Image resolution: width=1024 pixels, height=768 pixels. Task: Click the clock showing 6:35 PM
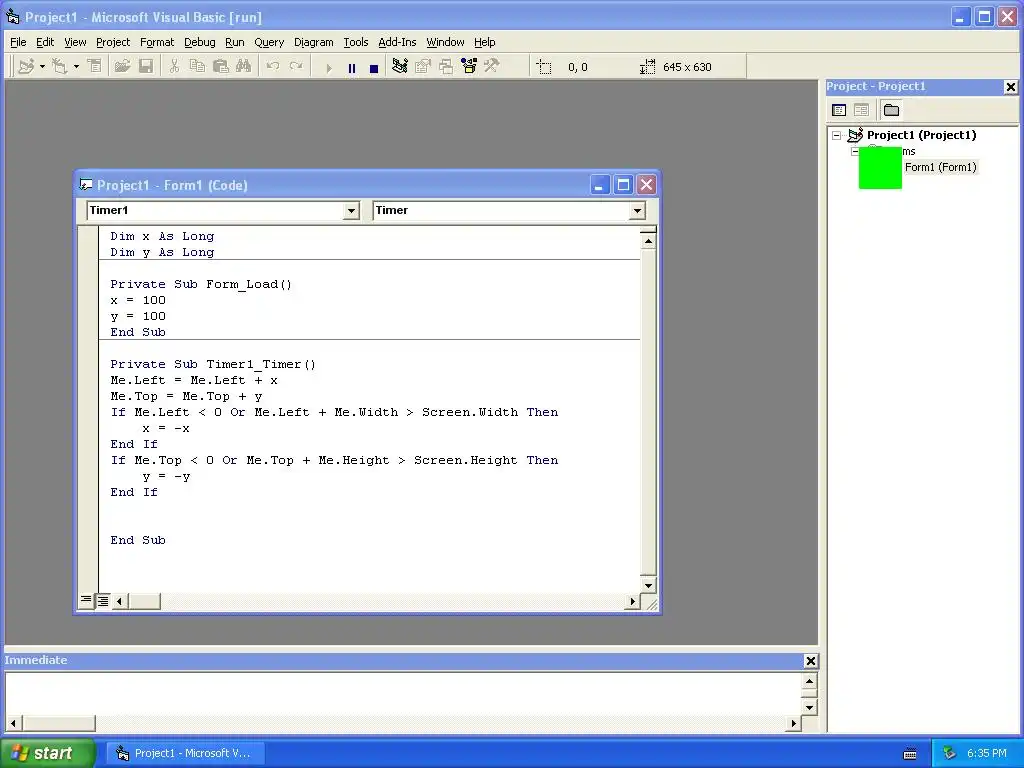click(x=986, y=753)
